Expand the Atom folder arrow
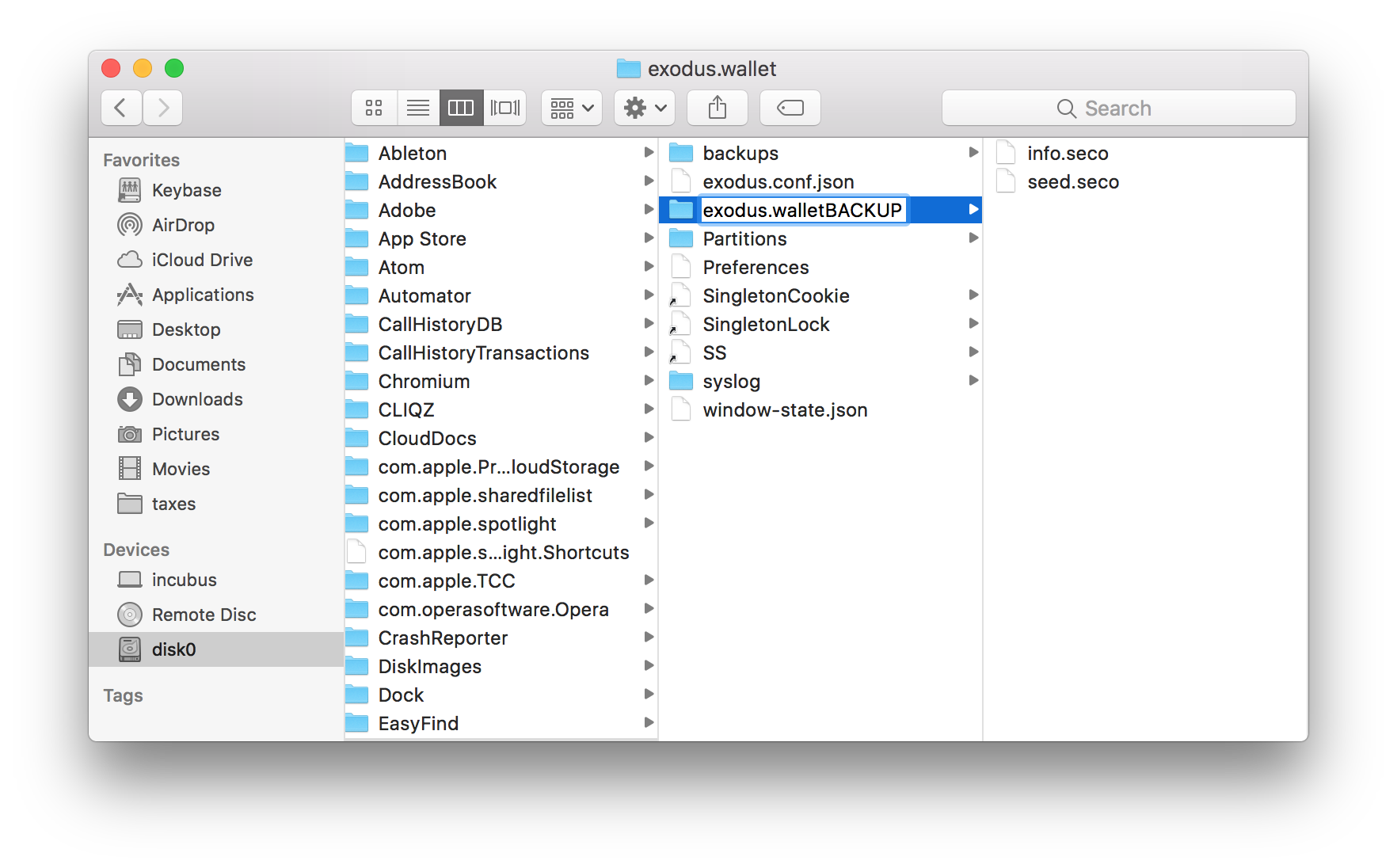 649,267
